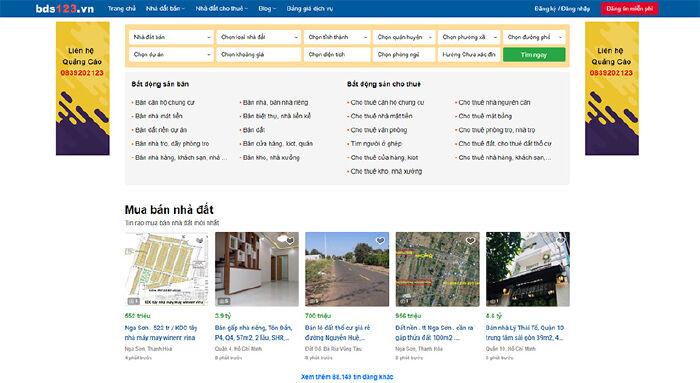Open 'Chọn diện tích' area selector
The image size is (700, 383).
[337, 54]
